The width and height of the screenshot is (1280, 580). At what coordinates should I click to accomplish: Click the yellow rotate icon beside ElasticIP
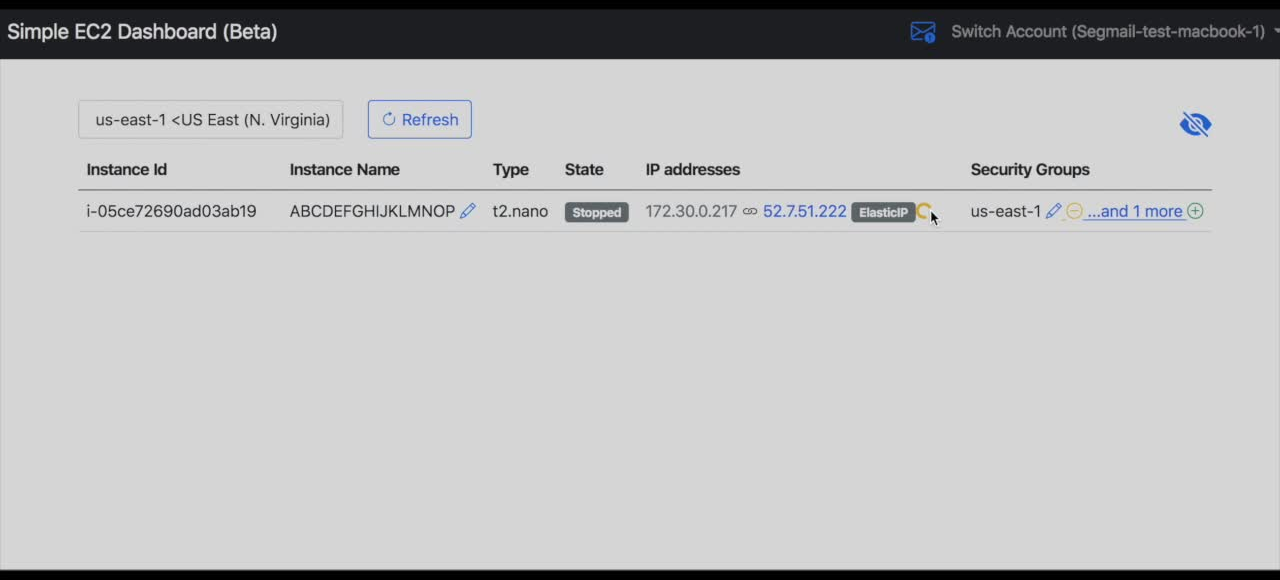924,212
